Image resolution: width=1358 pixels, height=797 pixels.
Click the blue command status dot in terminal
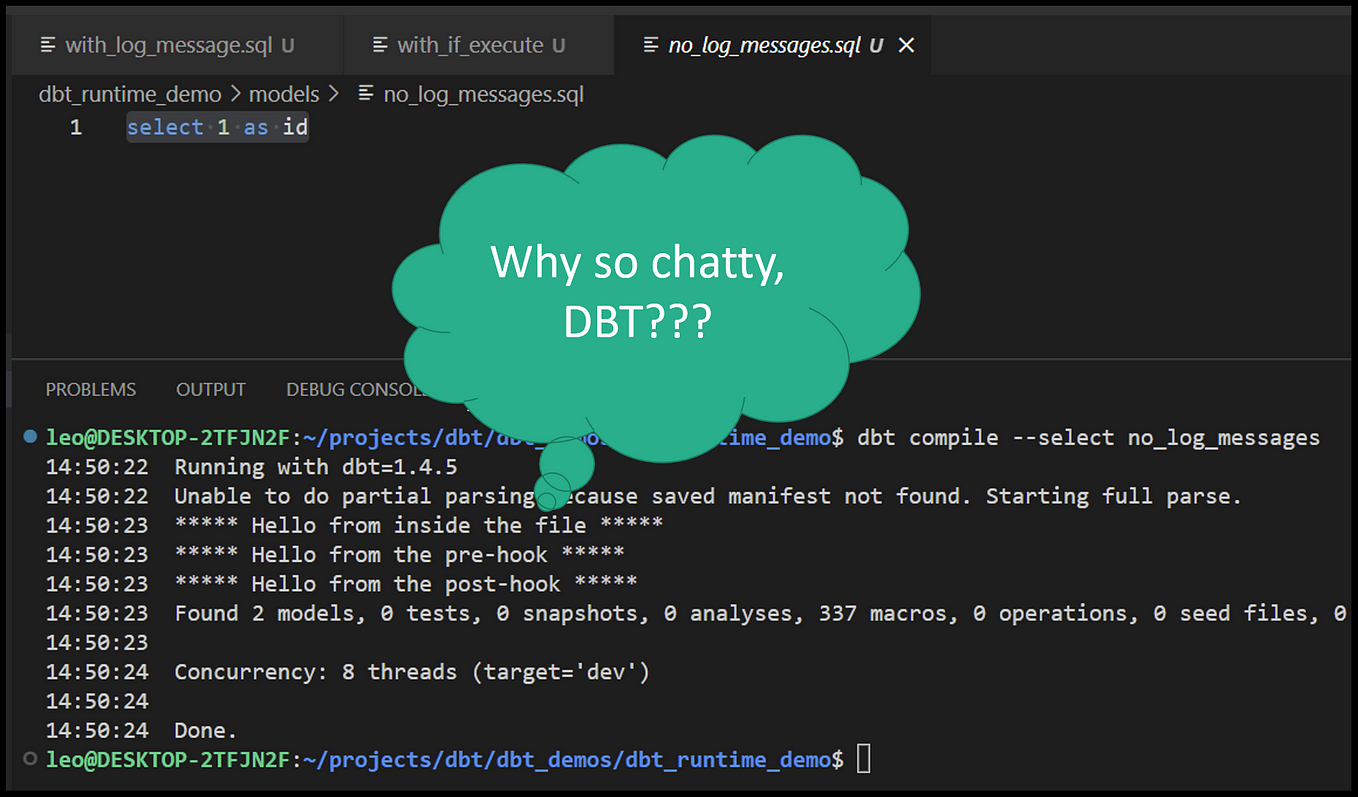pos(30,436)
